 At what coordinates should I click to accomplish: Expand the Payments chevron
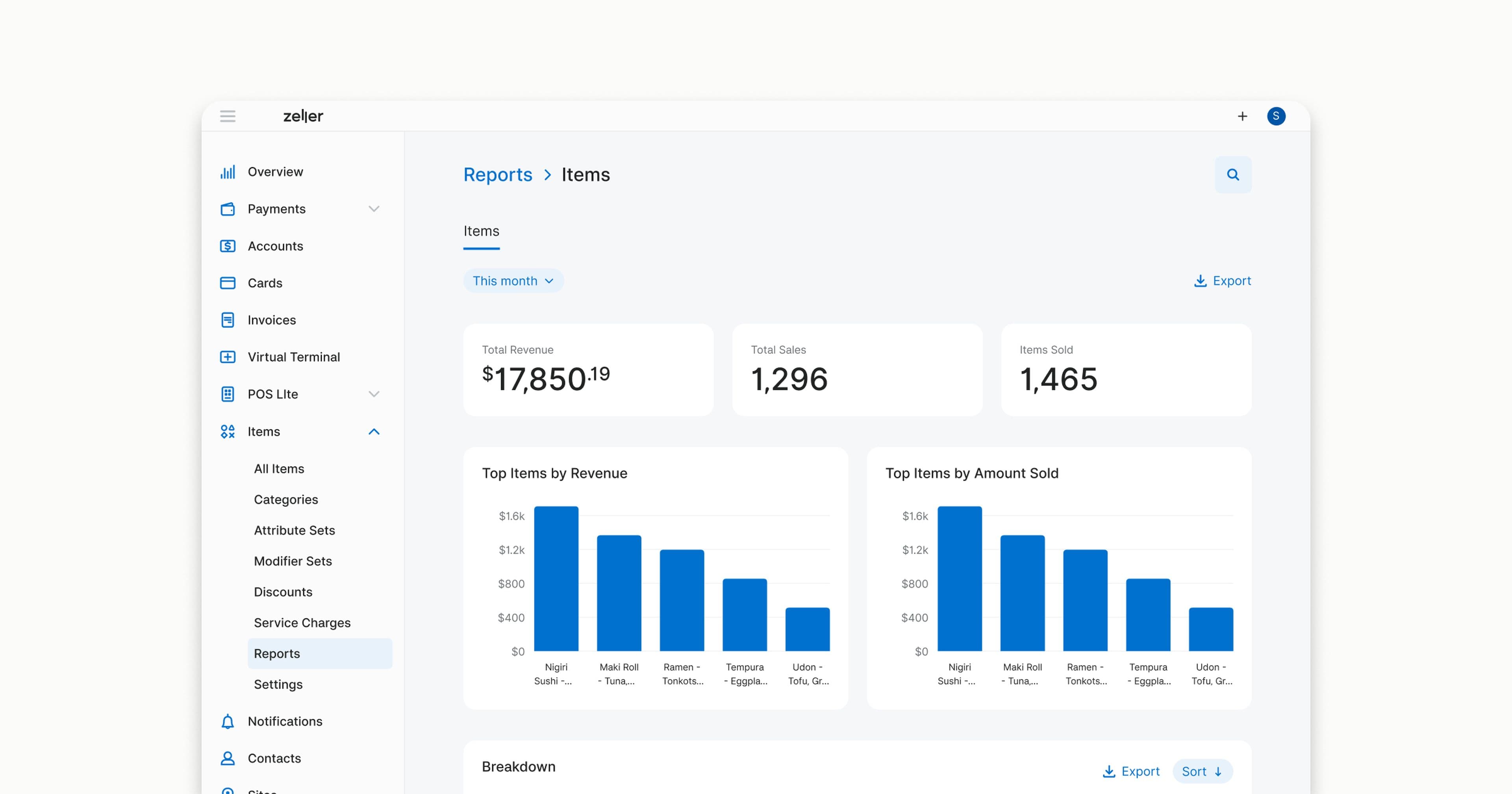[374, 209]
